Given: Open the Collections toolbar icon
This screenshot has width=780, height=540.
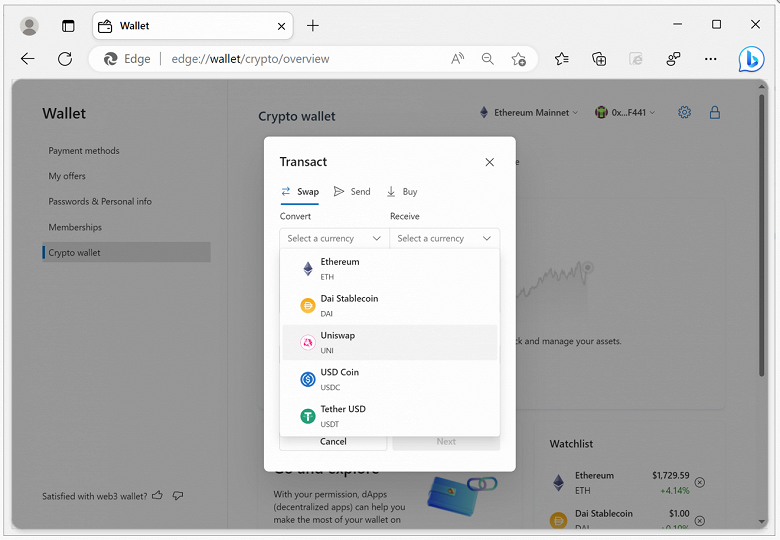Looking at the screenshot, I should pos(599,59).
